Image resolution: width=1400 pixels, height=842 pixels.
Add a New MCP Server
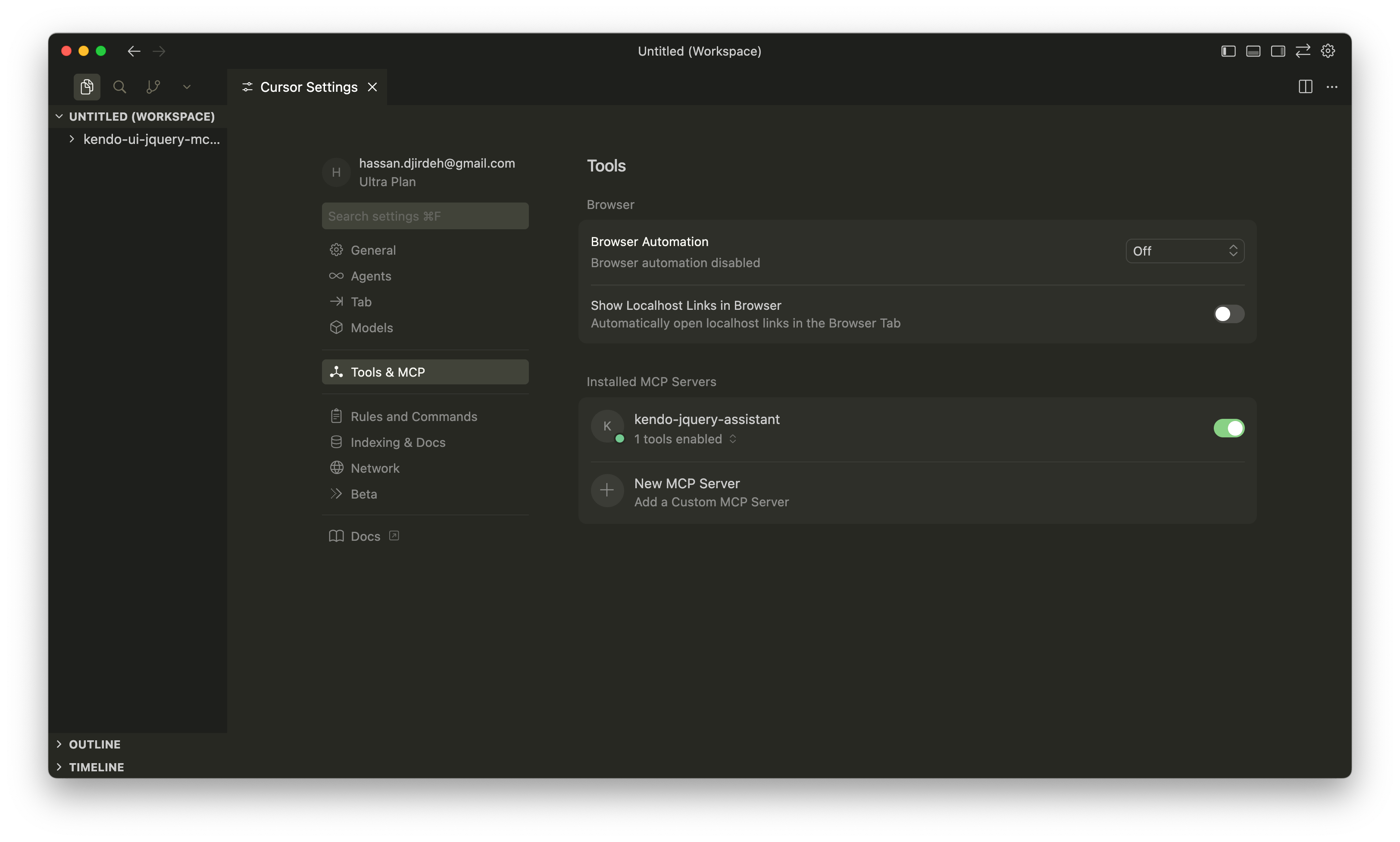[687, 483]
